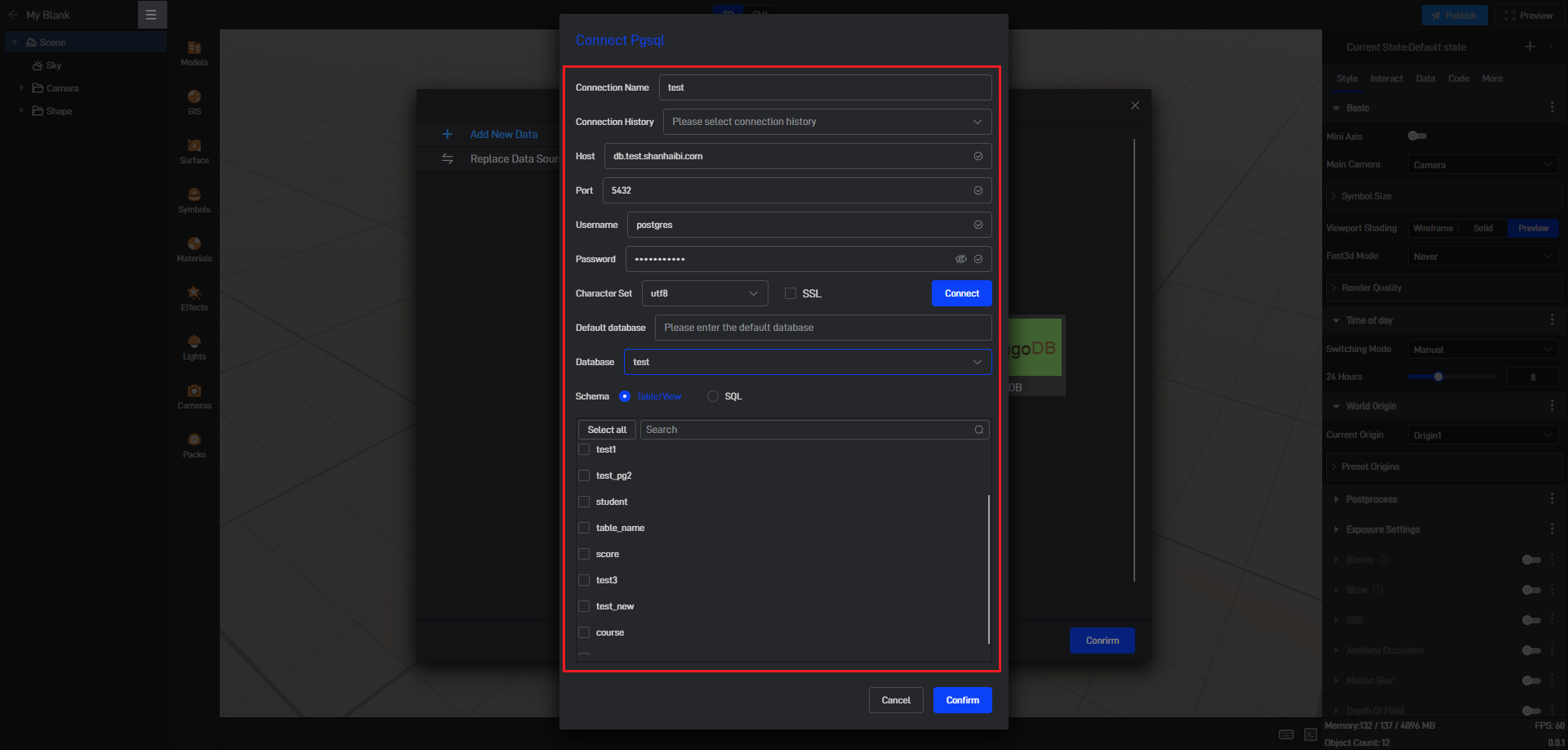Image resolution: width=1568 pixels, height=750 pixels.
Task: Open the keyboard icon in the status bar
Action: coord(1286,734)
